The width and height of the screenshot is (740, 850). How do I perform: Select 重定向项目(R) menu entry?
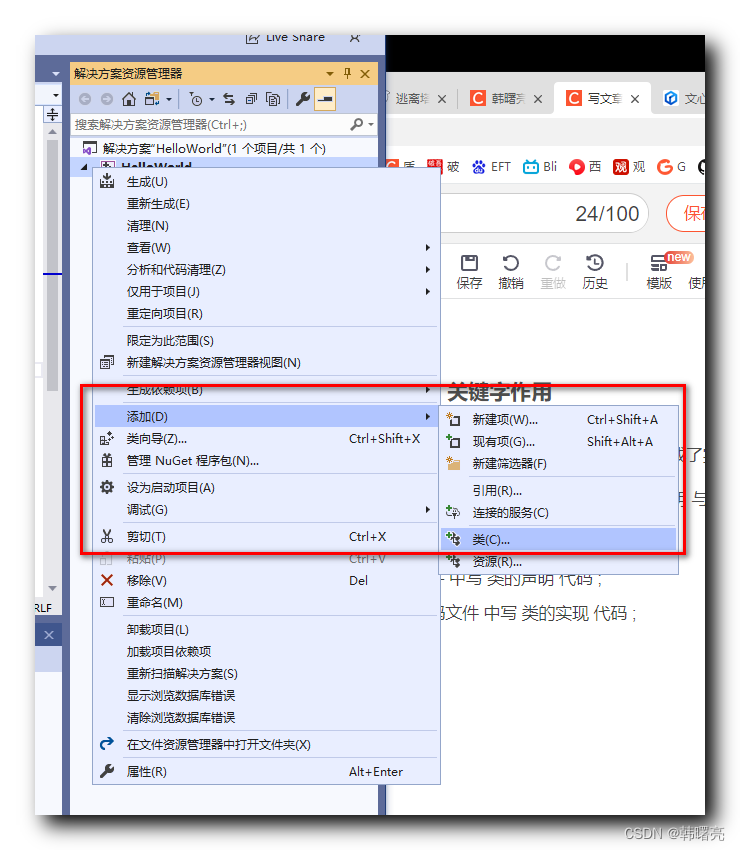[266, 314]
